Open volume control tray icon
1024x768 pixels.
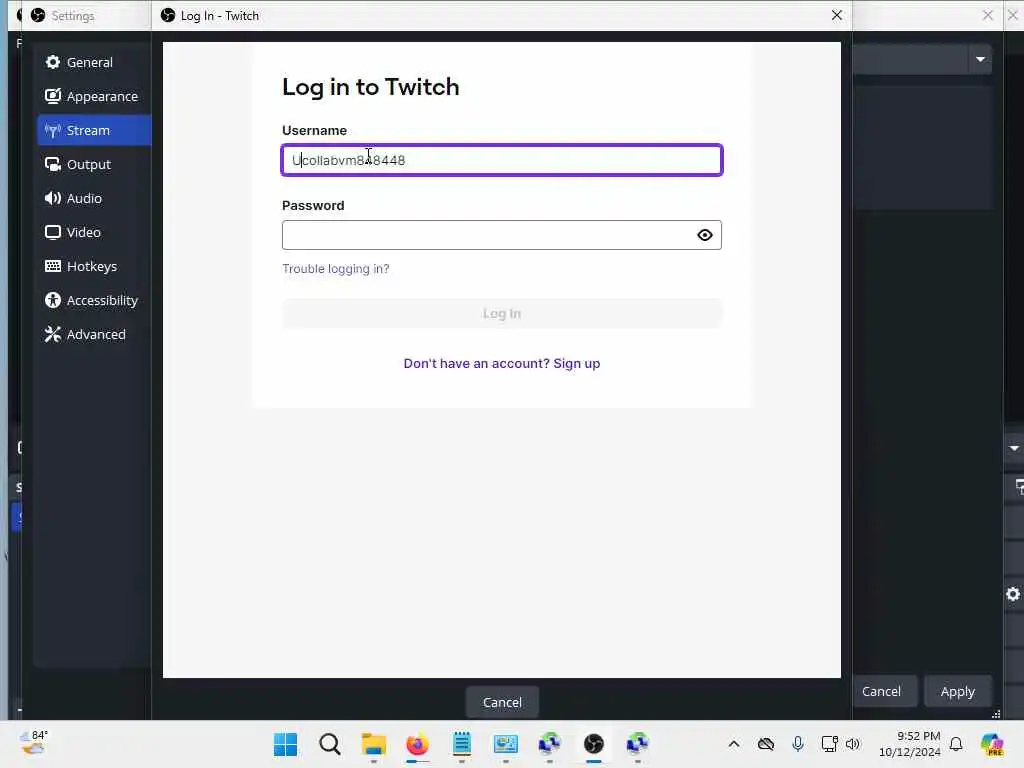(853, 744)
